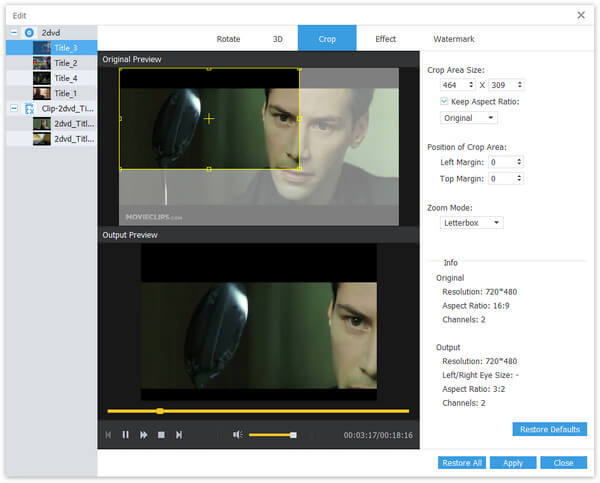The height and width of the screenshot is (483, 600).
Task: Select the Clip-2dvd_Ti... tree label
Action: (68, 109)
